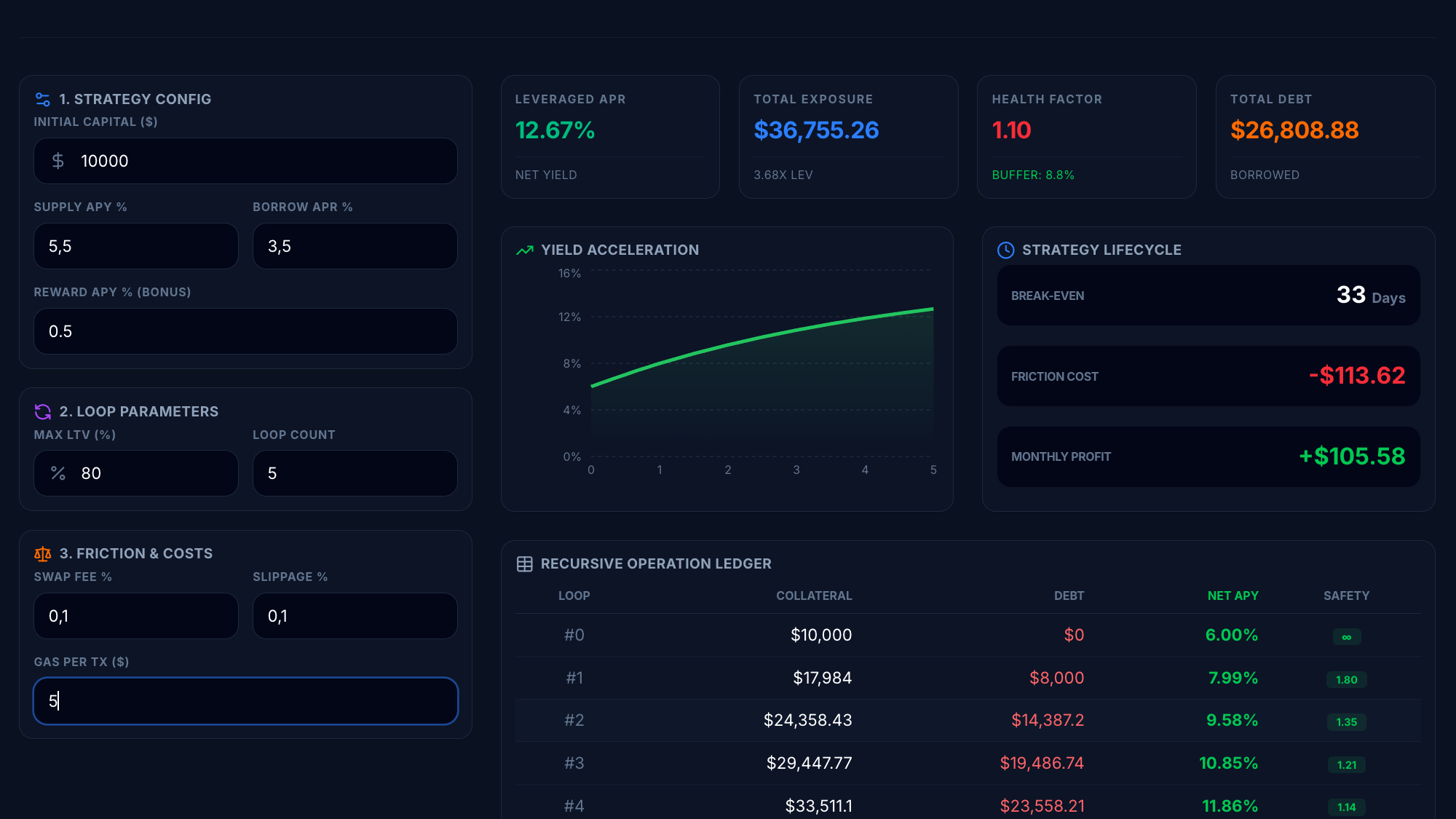1456x819 pixels.
Task: Edit the Borrow APR % field
Action: point(355,246)
